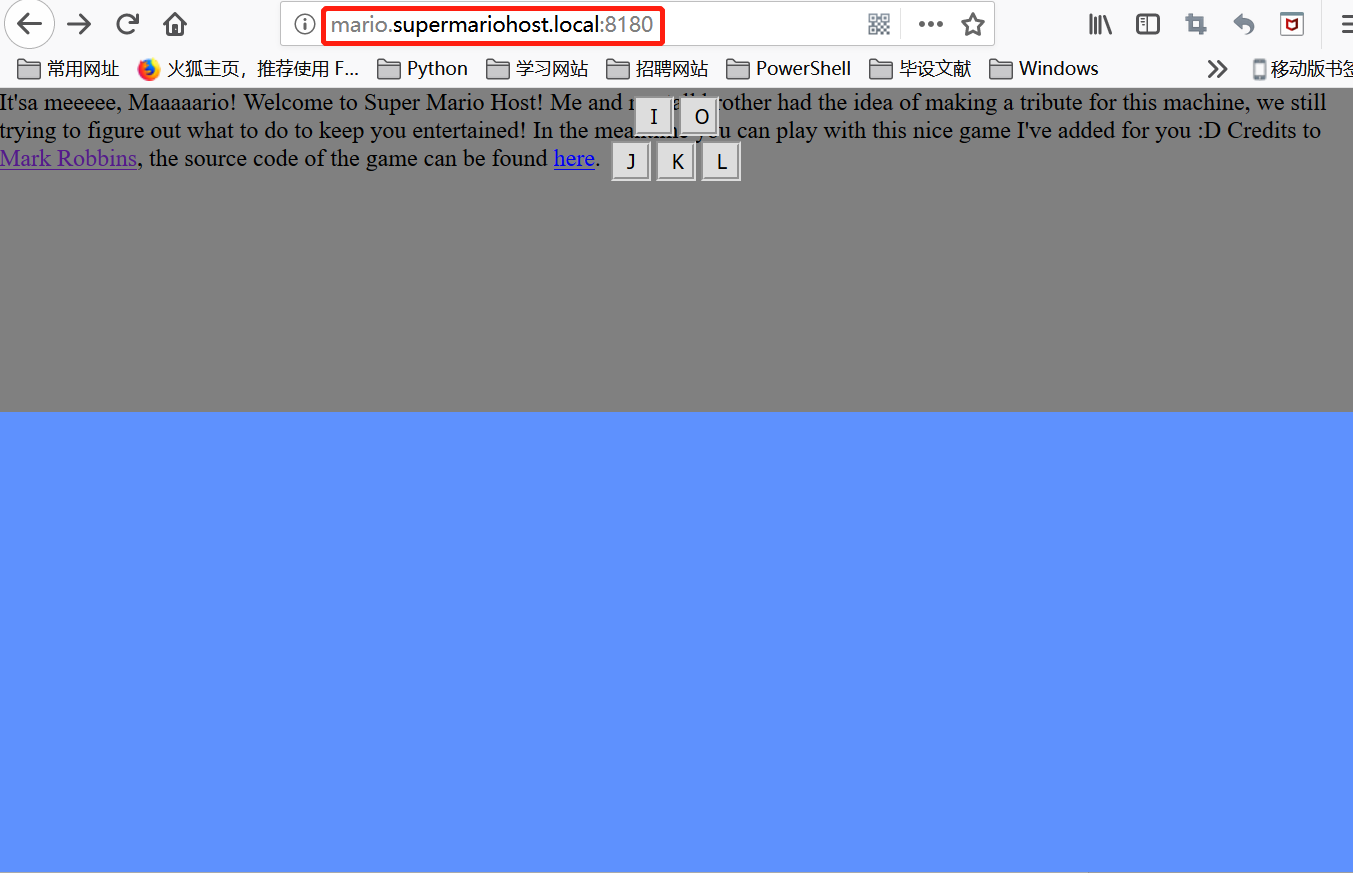Viewport: 1353px width, 873px height.
Task: Open the 移动版书签 mobile bookmarks
Action: (x=1302, y=69)
